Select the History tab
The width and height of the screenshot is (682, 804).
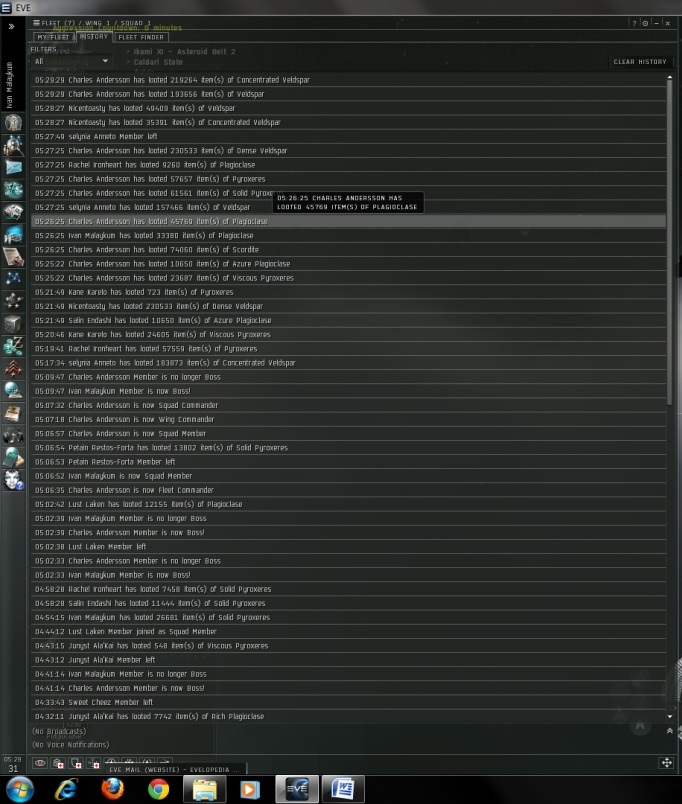click(94, 36)
